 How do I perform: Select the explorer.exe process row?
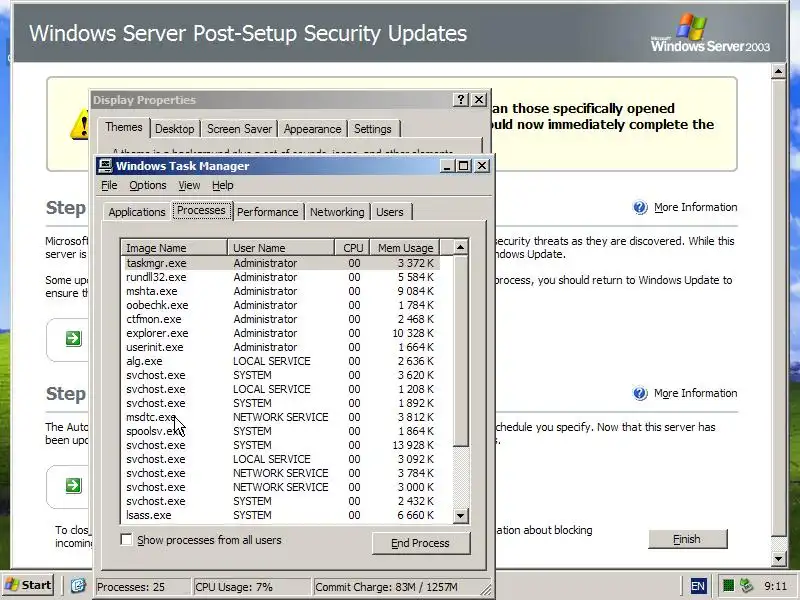(x=281, y=333)
